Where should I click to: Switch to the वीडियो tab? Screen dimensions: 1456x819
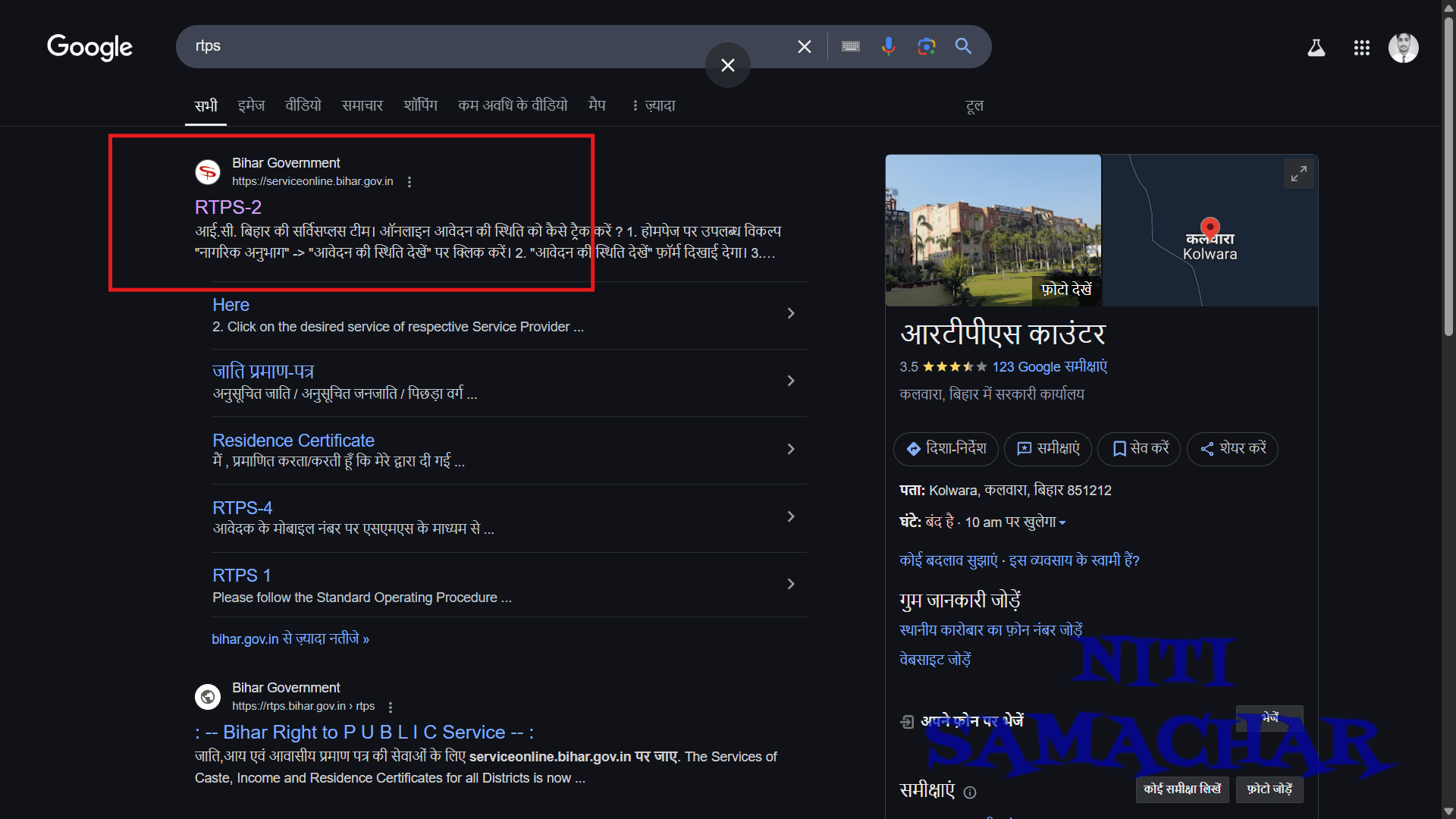point(303,105)
